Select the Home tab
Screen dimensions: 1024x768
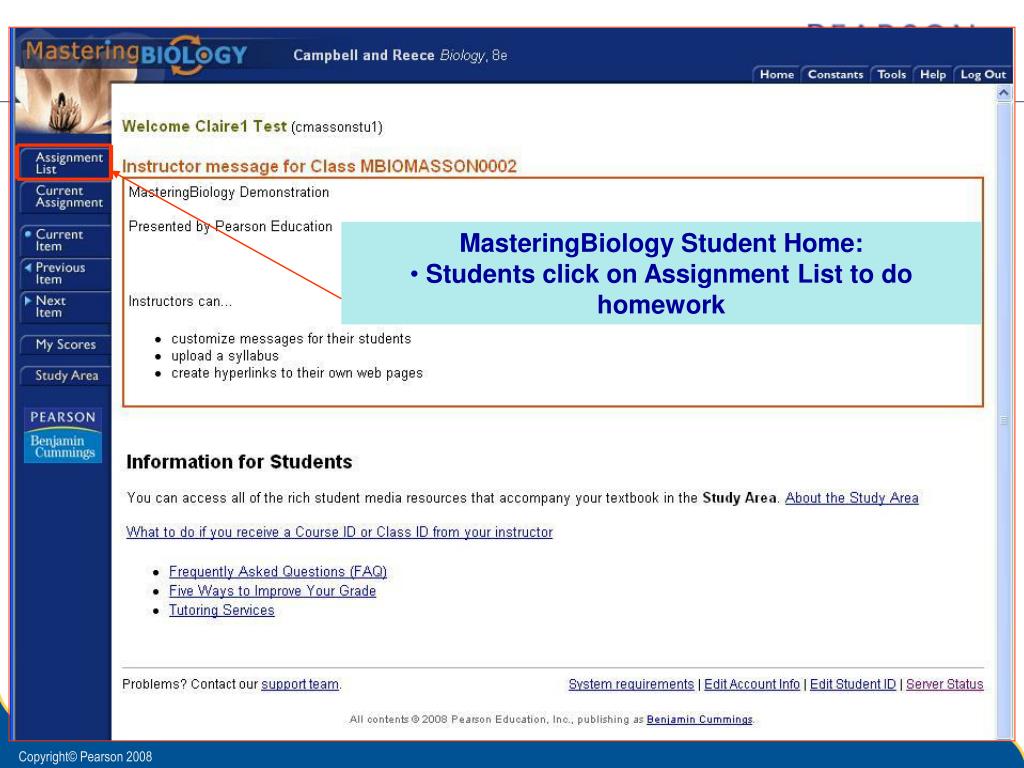[776, 74]
